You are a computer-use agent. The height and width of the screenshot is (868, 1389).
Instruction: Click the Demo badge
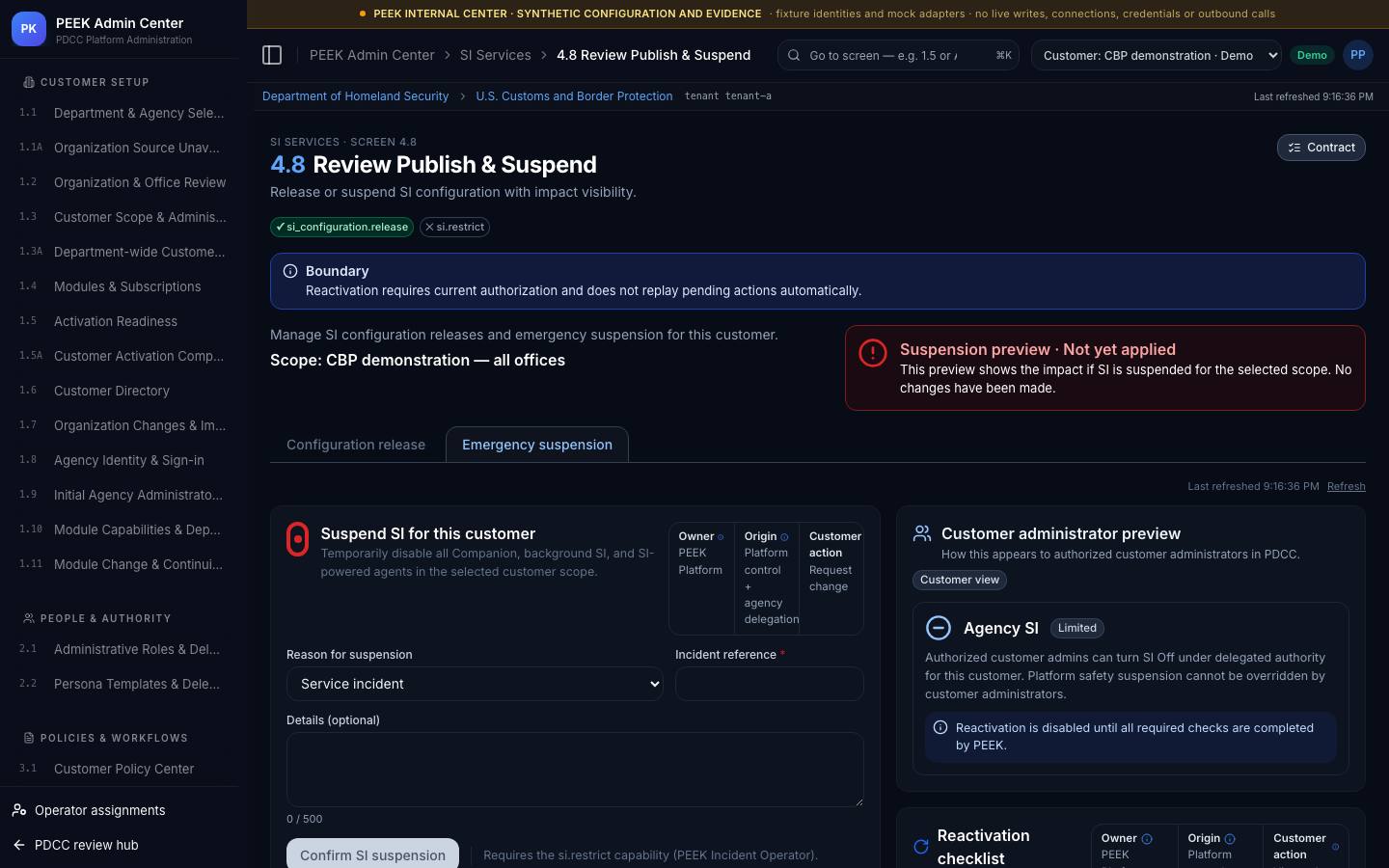[1312, 55]
